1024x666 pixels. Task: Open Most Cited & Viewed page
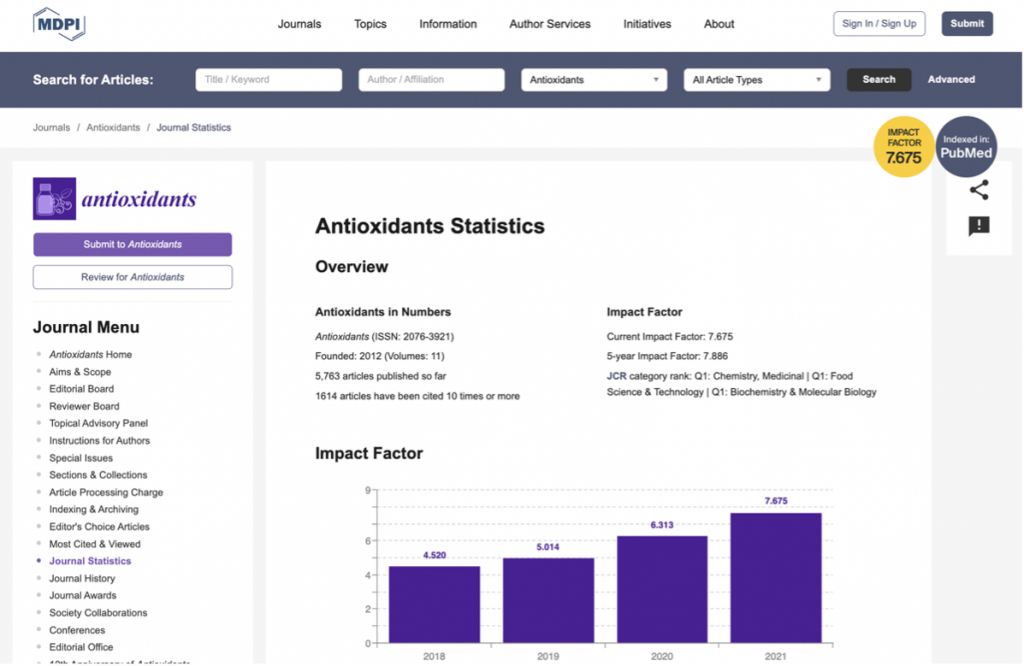(x=95, y=544)
